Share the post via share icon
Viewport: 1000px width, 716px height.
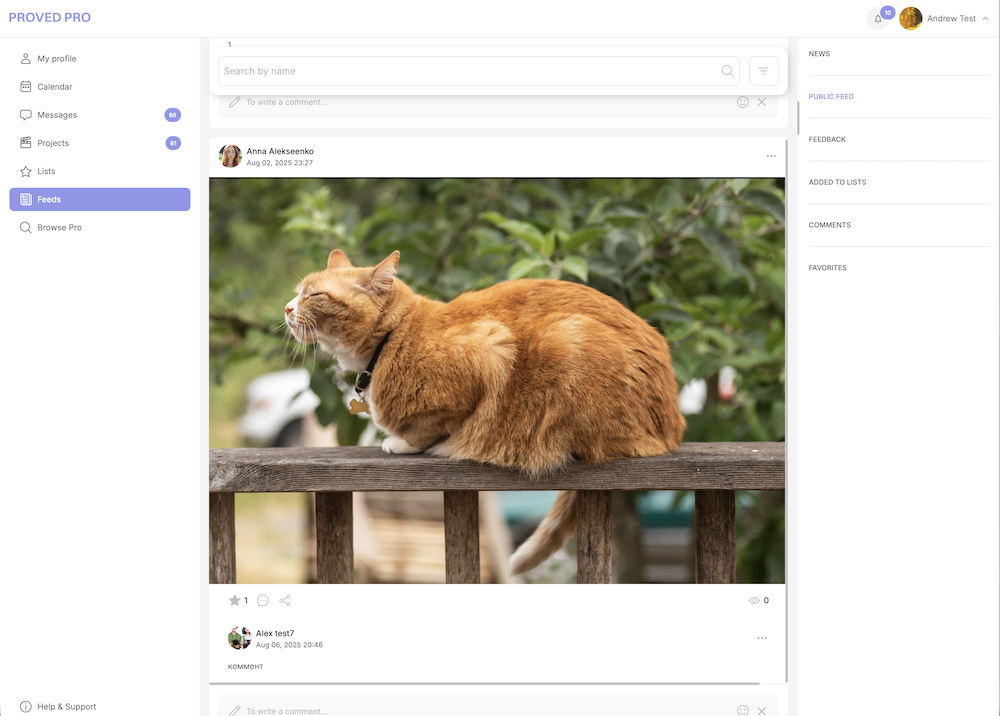(285, 601)
